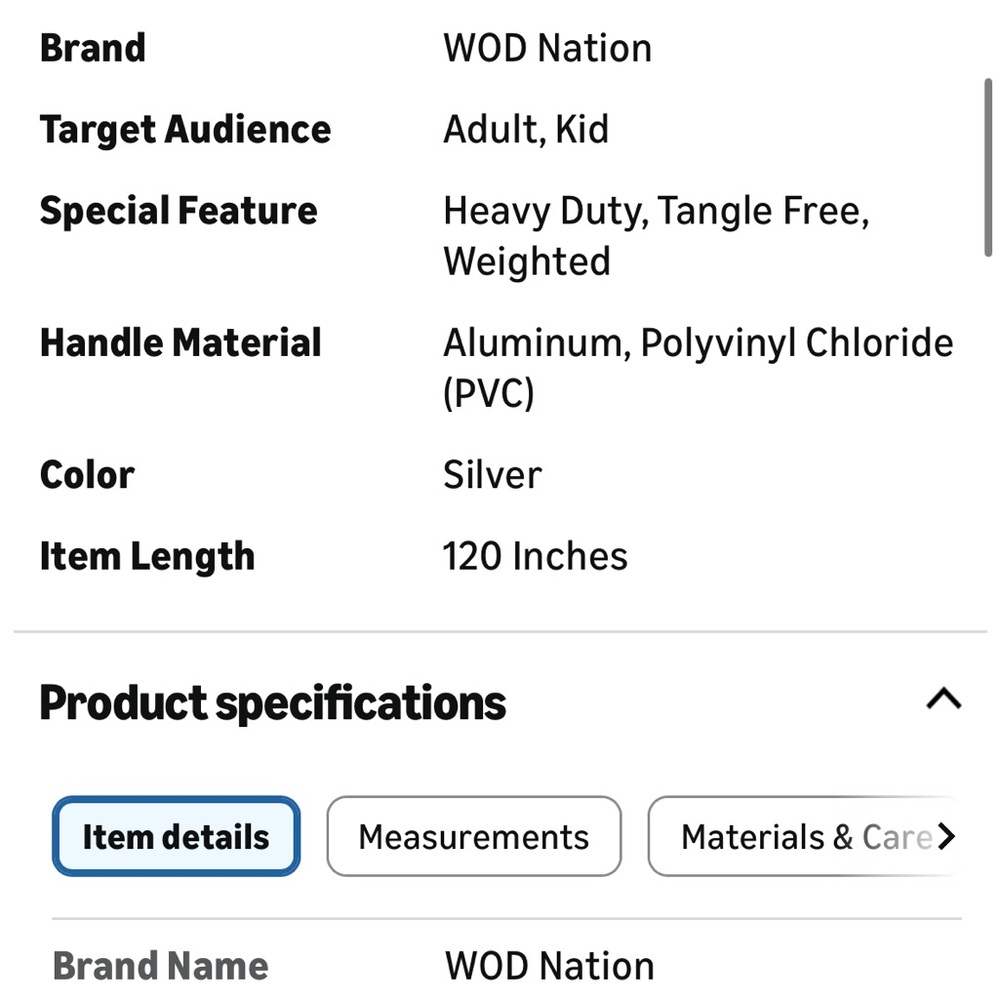The image size is (1000, 1000).
Task: Select the Silver color value
Action: [x=492, y=475]
